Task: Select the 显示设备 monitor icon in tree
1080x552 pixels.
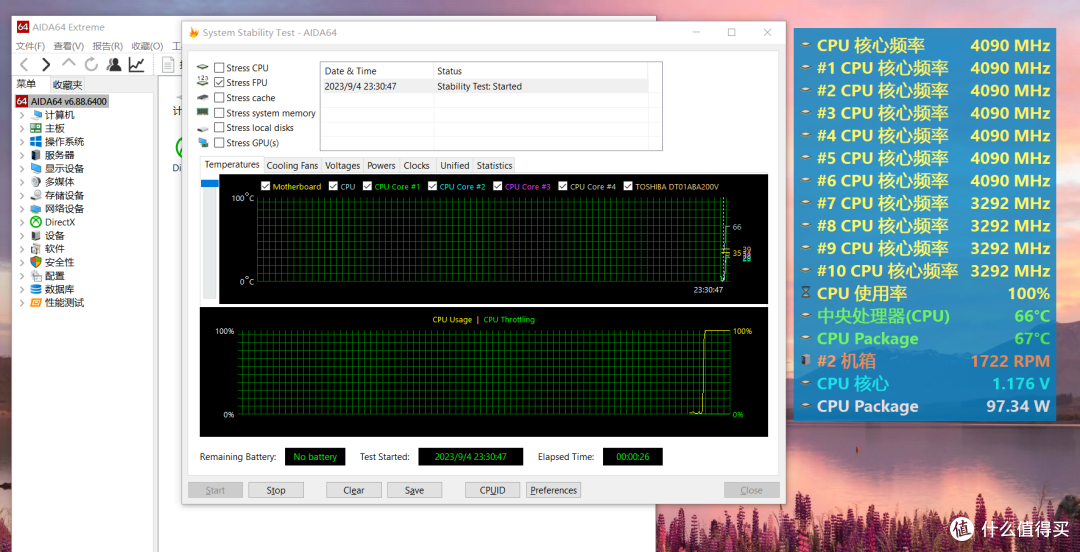Action: pyautogui.click(x=36, y=169)
